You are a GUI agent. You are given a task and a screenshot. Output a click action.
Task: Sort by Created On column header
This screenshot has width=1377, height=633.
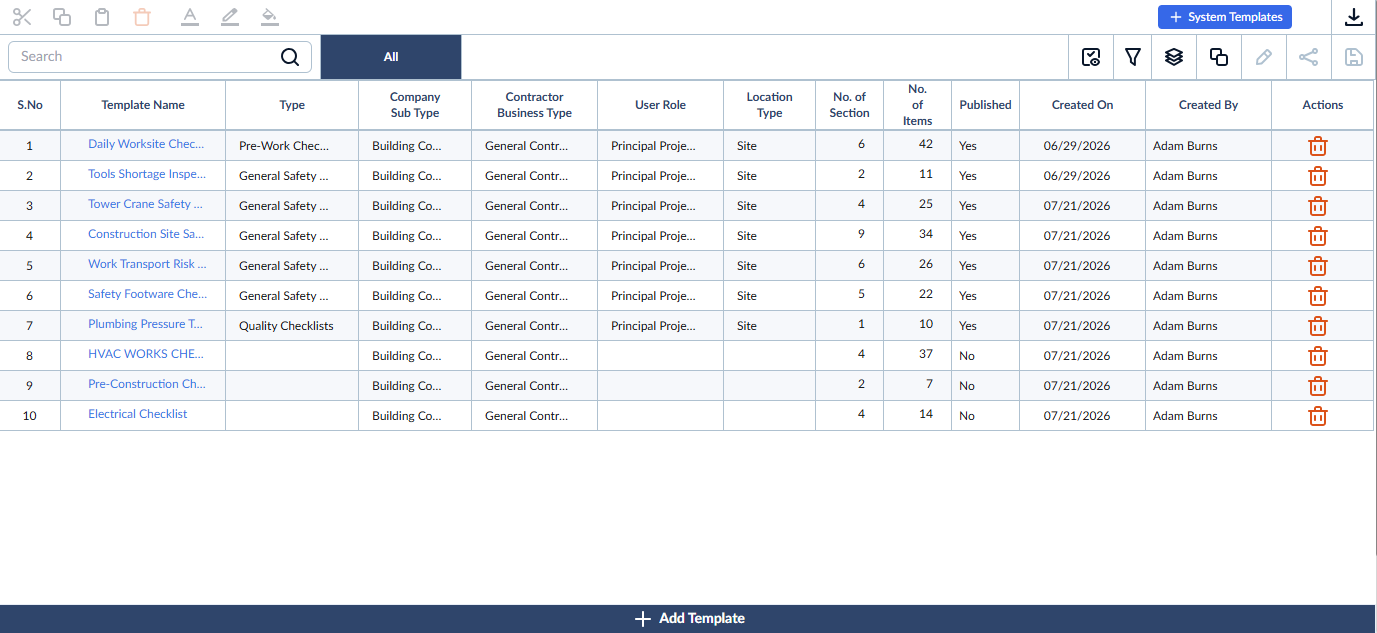(x=1082, y=105)
